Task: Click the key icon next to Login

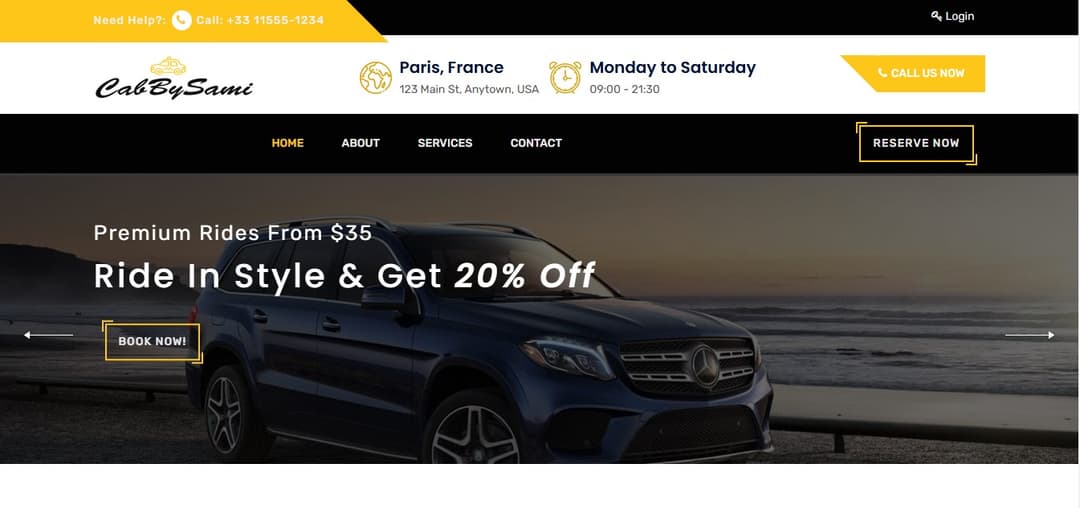Action: pos(936,16)
